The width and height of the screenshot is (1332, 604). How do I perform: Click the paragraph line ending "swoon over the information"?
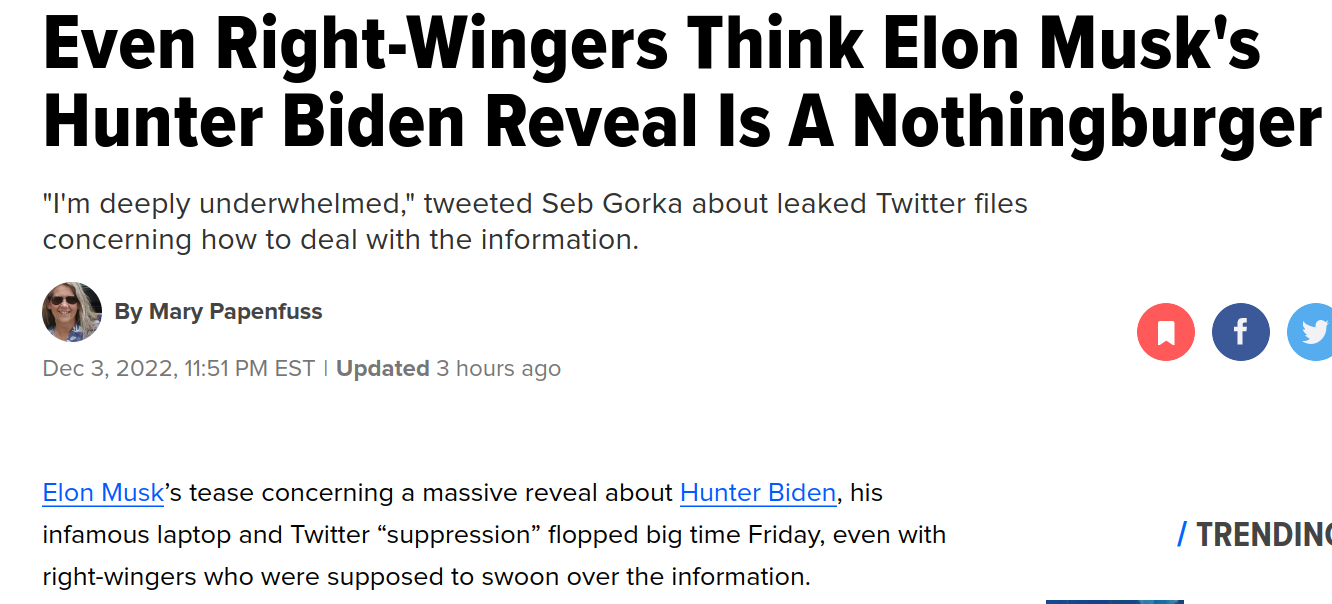426,577
